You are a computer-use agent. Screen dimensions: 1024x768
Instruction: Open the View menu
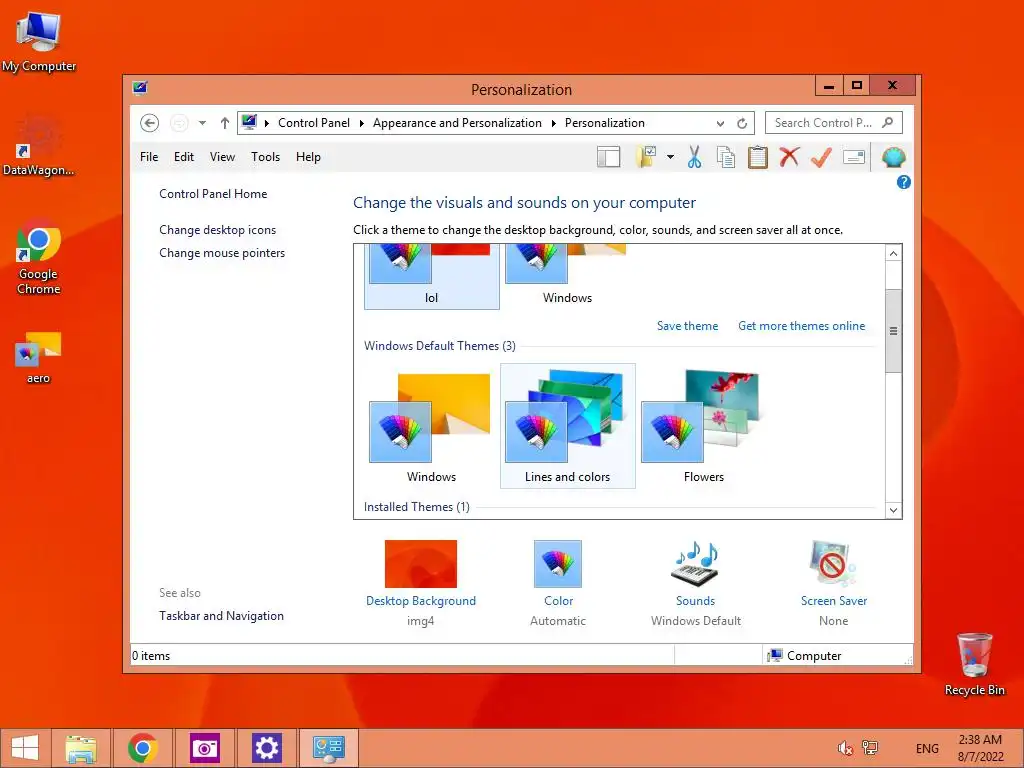(222, 157)
